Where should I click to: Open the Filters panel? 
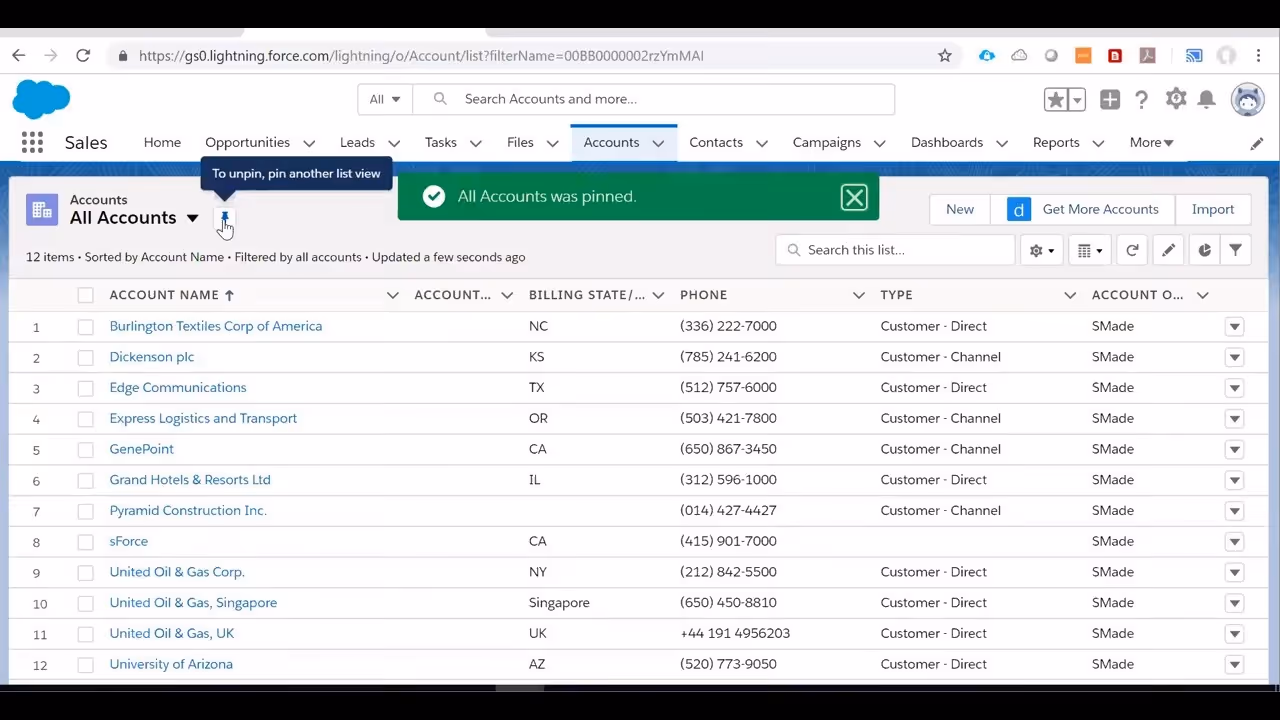[1235, 249]
